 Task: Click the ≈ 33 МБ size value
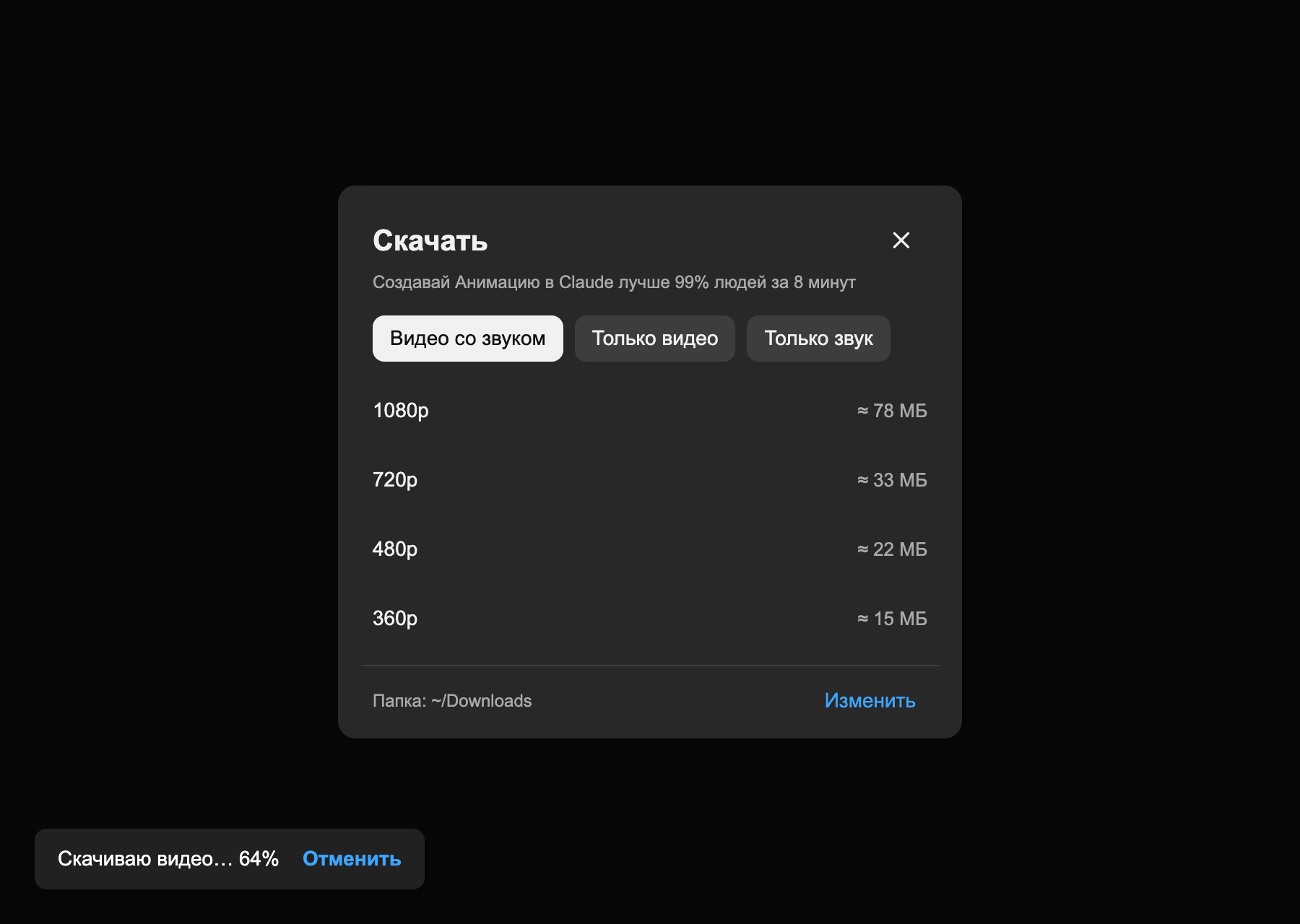click(892, 480)
